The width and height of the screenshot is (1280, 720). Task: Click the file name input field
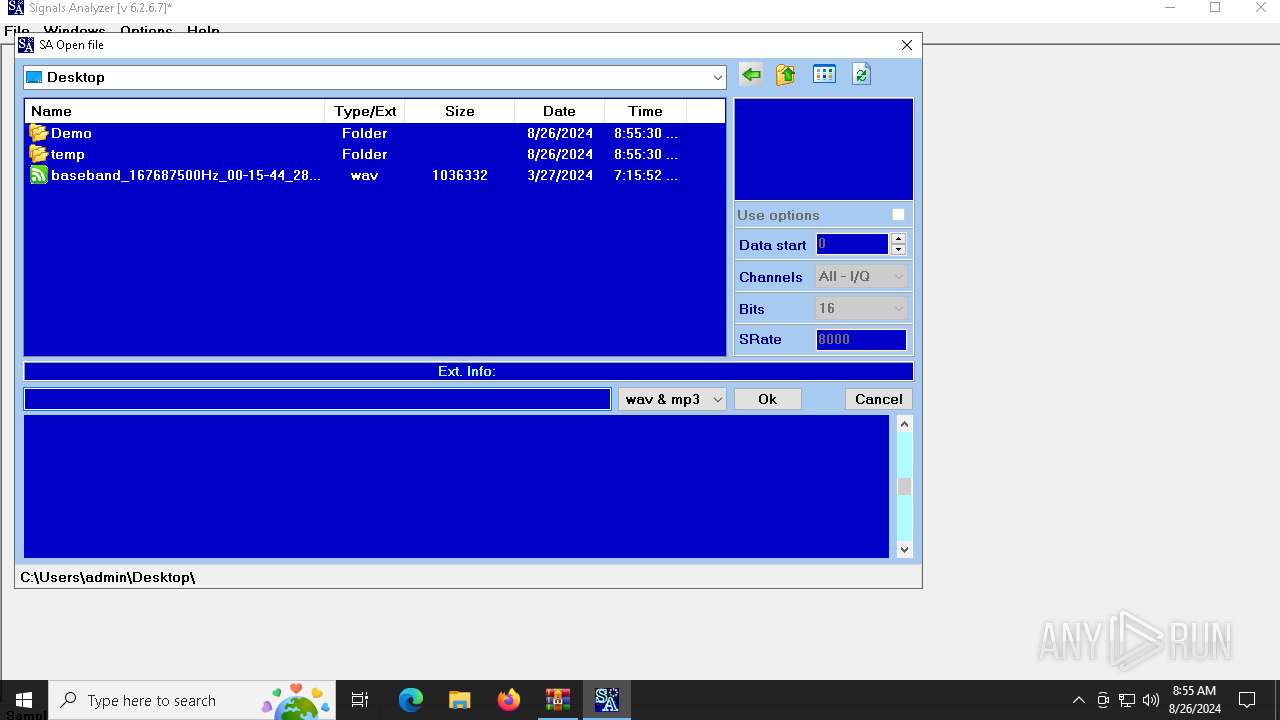[317, 399]
